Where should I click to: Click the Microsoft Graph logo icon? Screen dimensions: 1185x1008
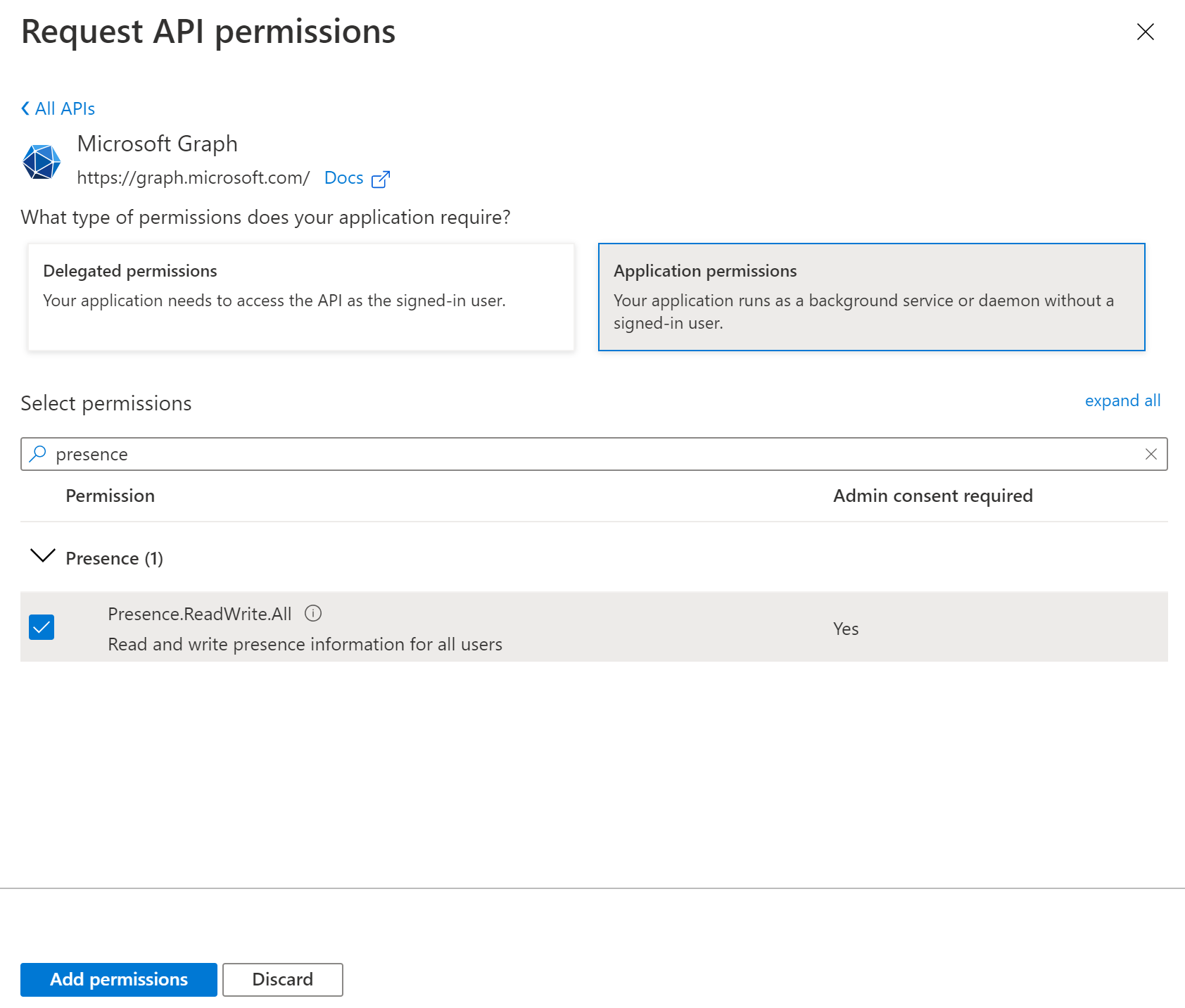42,162
